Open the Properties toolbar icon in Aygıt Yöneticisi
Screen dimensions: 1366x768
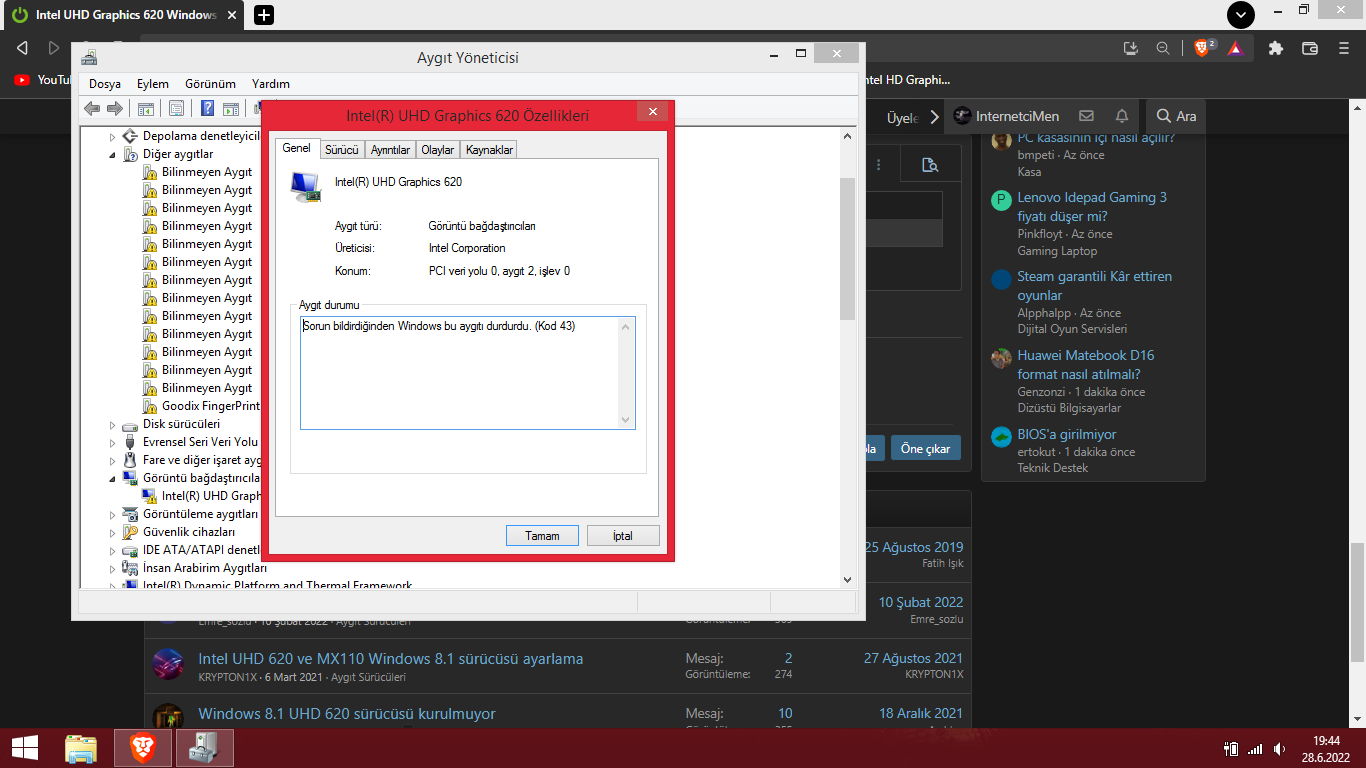[176, 108]
